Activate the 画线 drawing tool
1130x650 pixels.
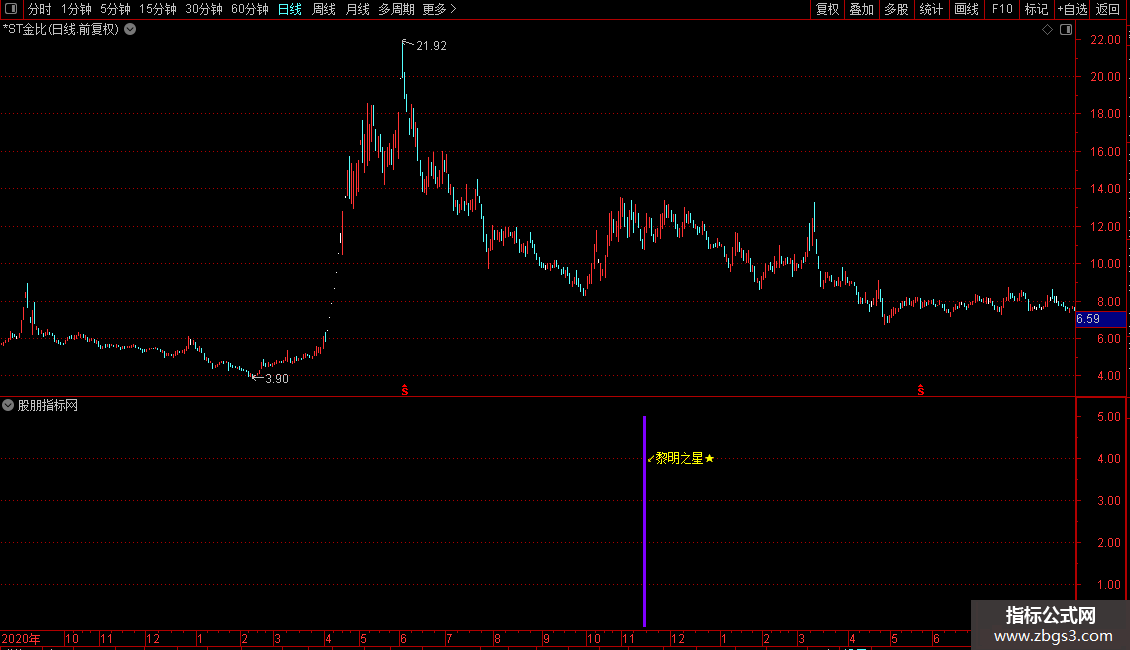(966, 9)
